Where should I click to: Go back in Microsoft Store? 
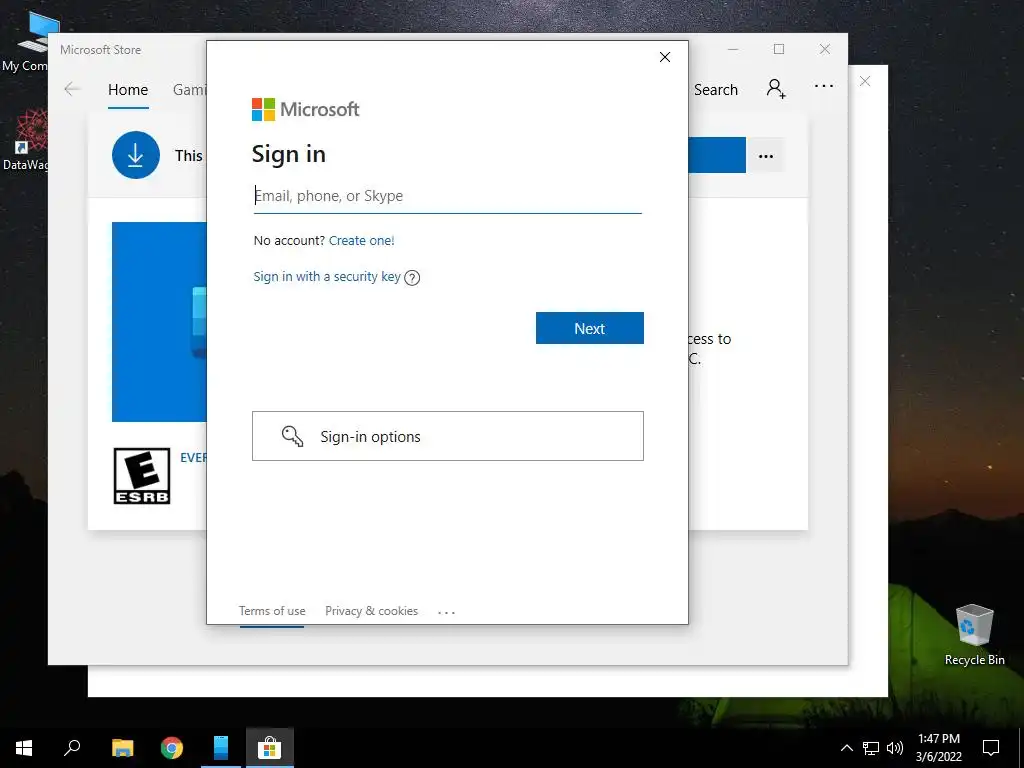[72, 89]
